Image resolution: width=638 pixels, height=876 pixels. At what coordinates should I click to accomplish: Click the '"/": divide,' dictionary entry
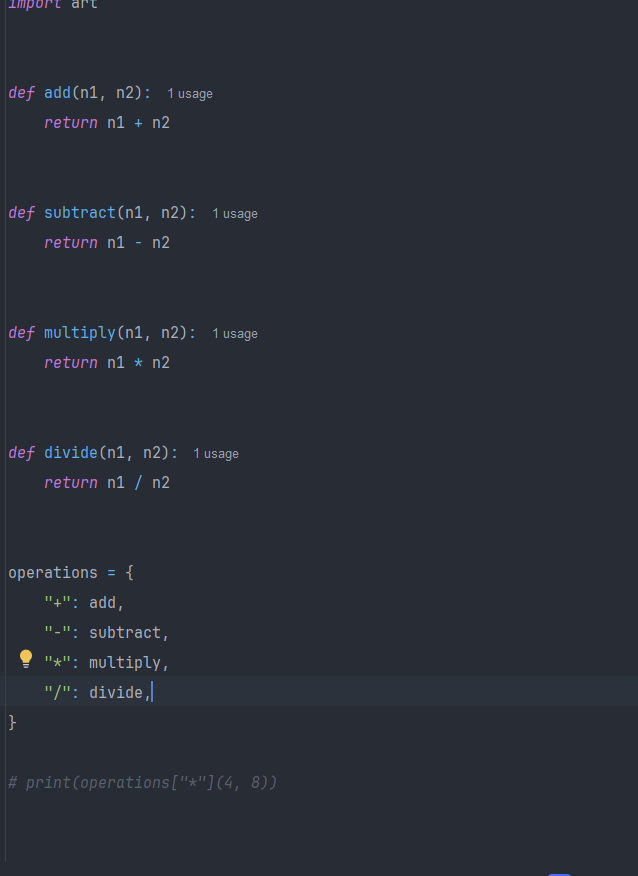point(97,693)
